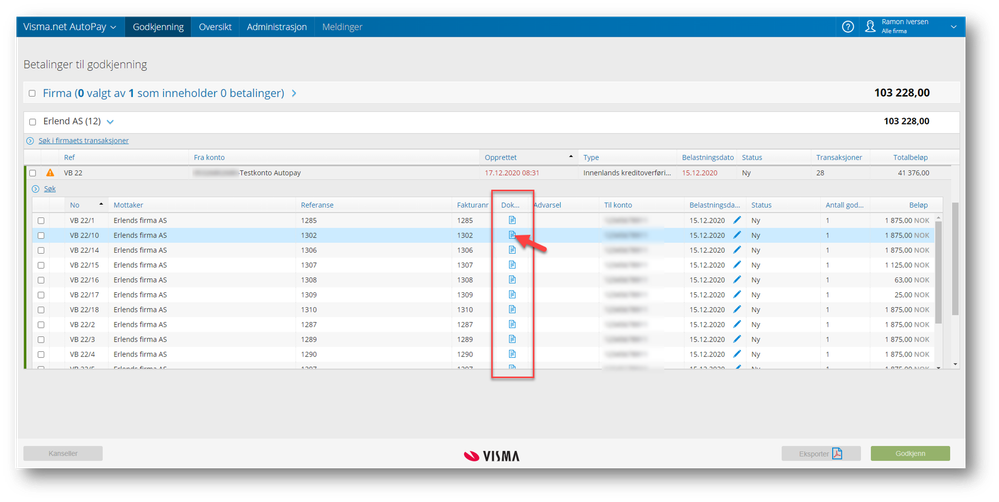Click the green Godkjenn button
This screenshot has width=999, height=502.
910,454
